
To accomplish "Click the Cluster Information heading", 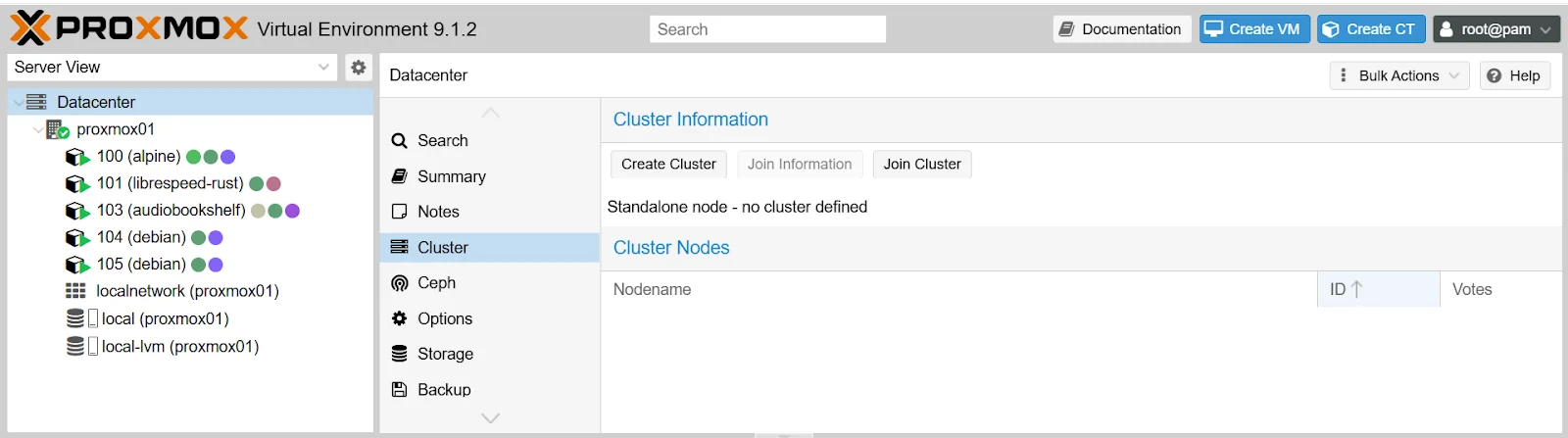I will [691, 120].
